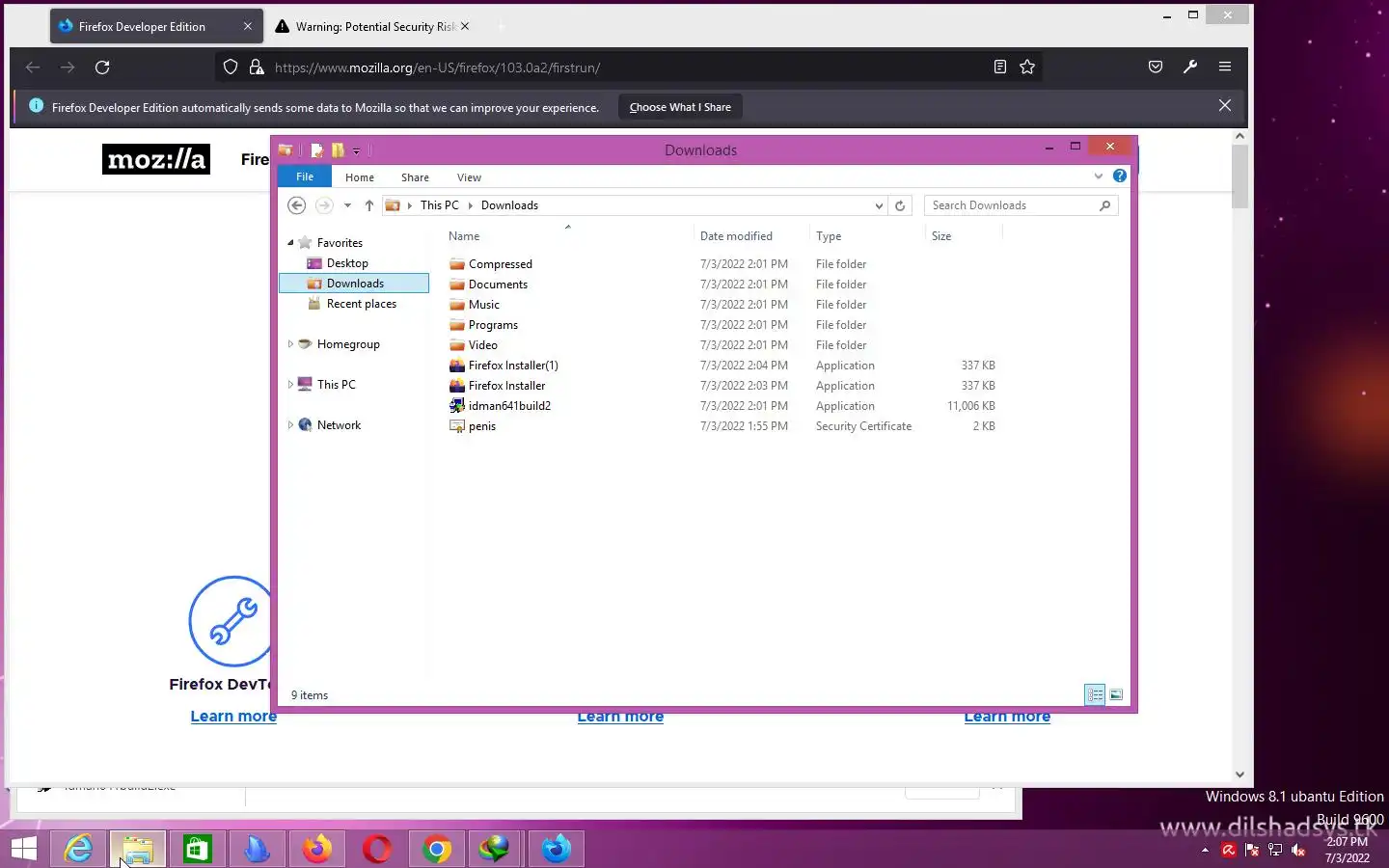The width and height of the screenshot is (1389, 868).
Task: Select Firefox Installer(1) application file
Action: click(513, 366)
